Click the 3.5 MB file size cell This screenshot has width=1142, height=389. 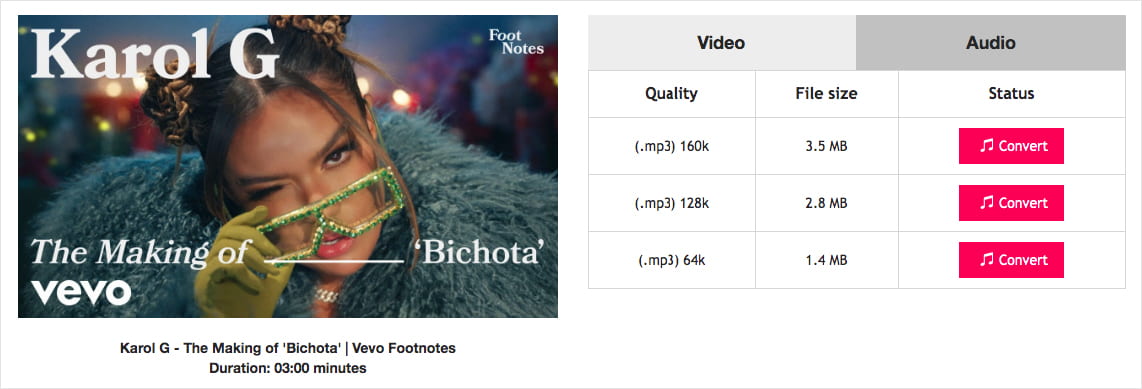[826, 146]
